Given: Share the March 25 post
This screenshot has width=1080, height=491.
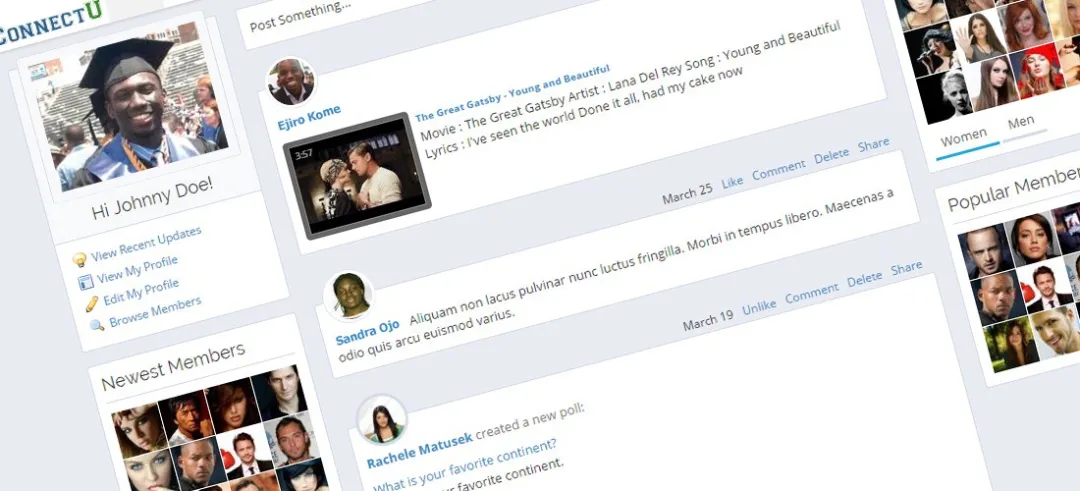Looking at the screenshot, I should tap(873, 145).
